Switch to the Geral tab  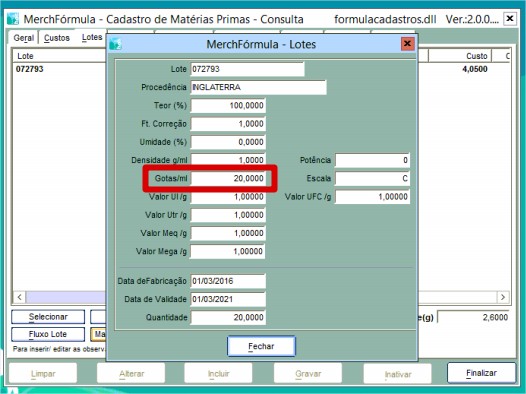23,38
